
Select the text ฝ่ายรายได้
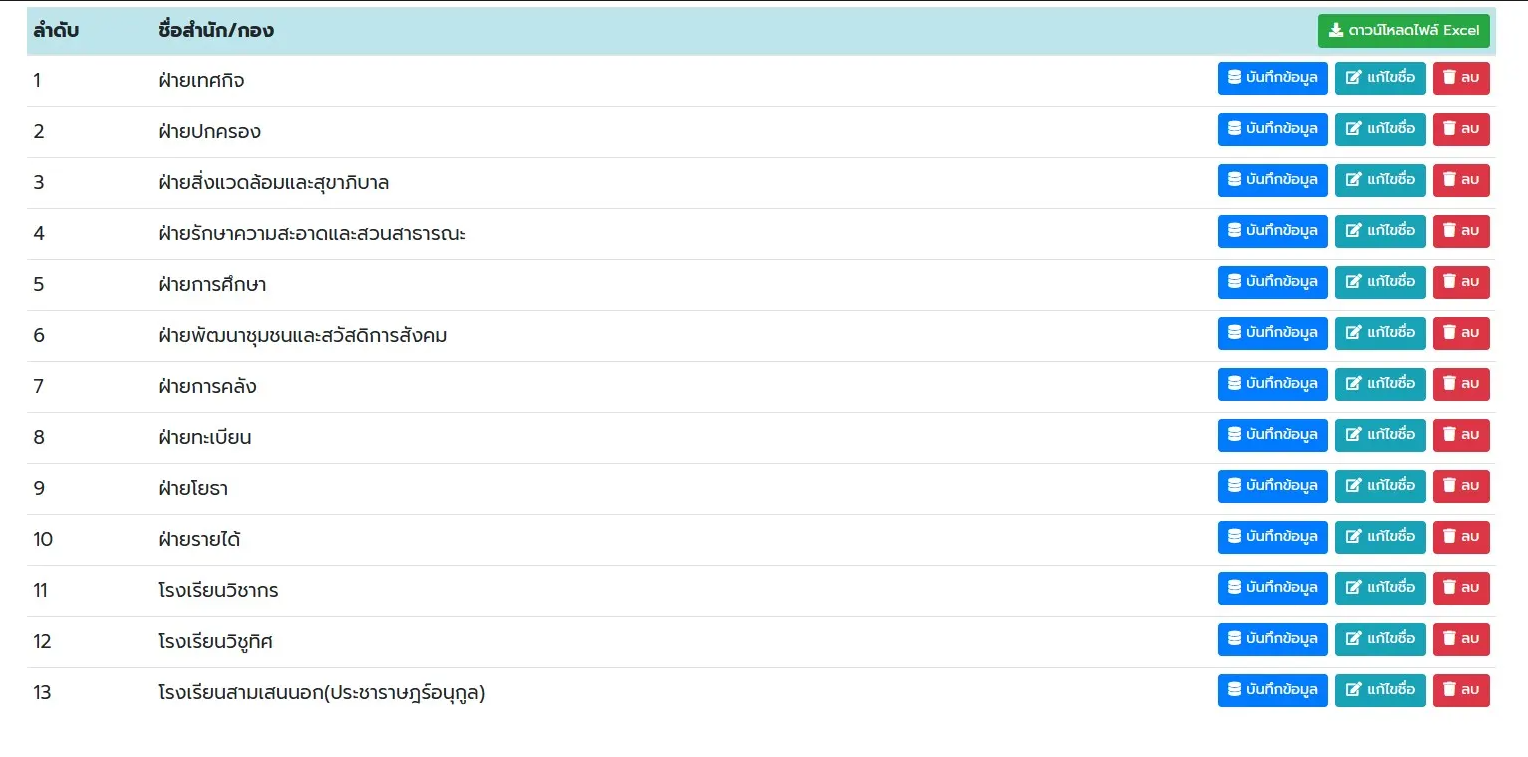pos(199,540)
